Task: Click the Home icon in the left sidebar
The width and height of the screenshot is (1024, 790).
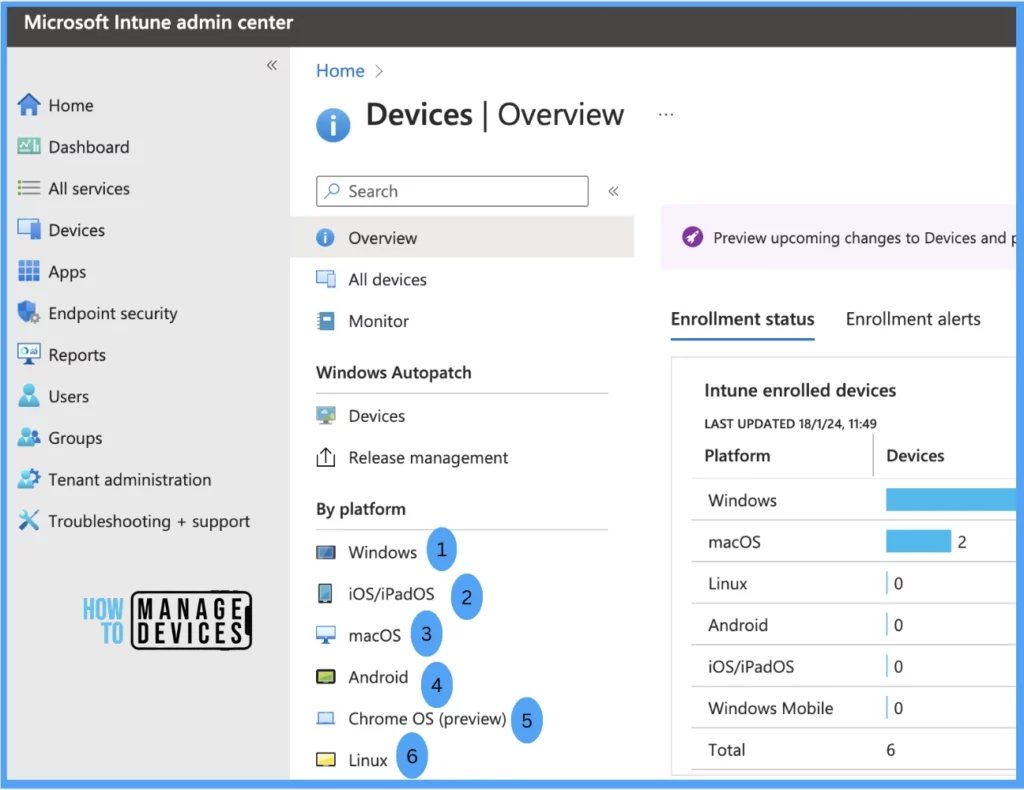Action: pos(29,104)
